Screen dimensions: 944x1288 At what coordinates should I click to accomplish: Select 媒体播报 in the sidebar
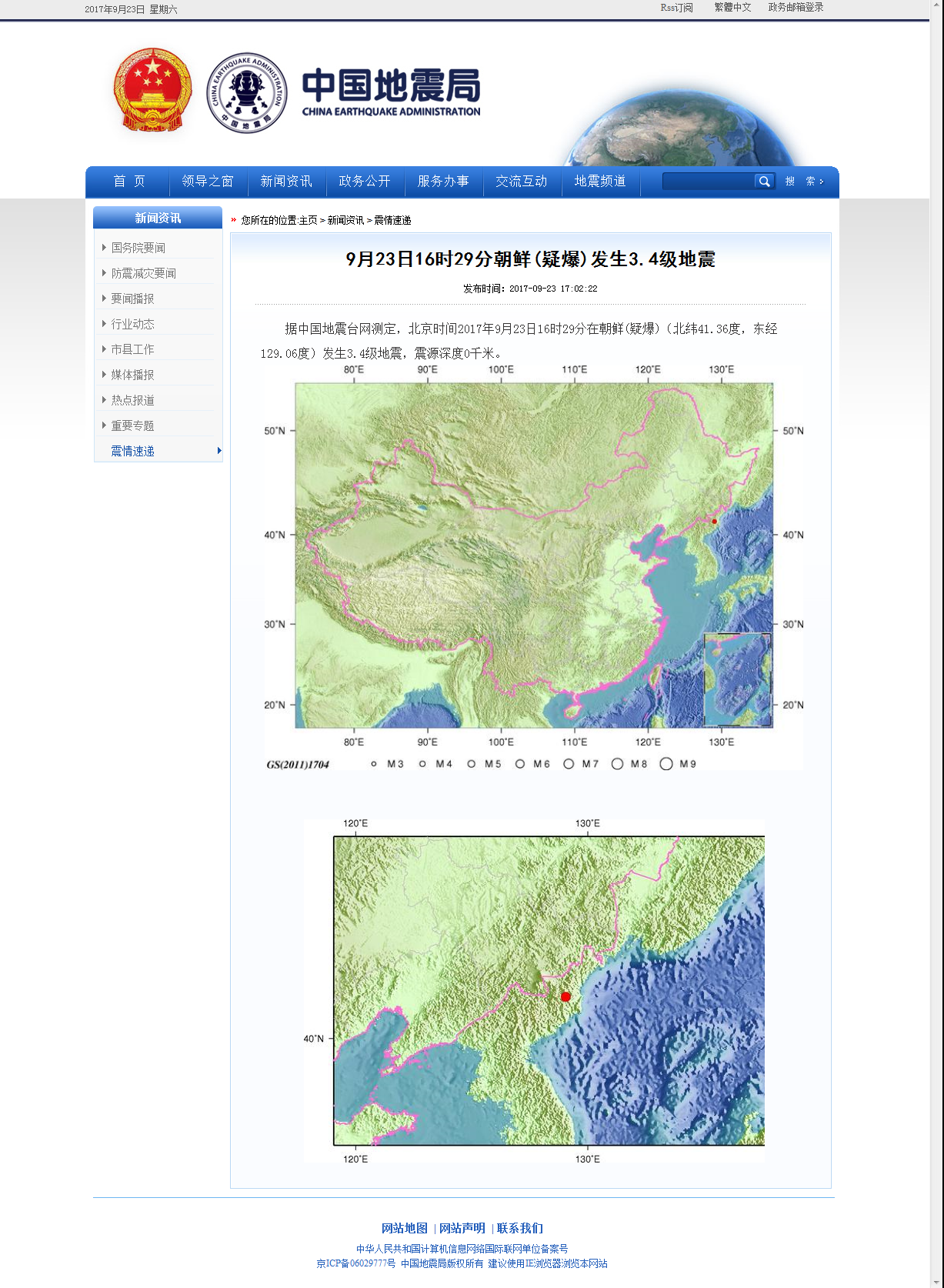[132, 375]
